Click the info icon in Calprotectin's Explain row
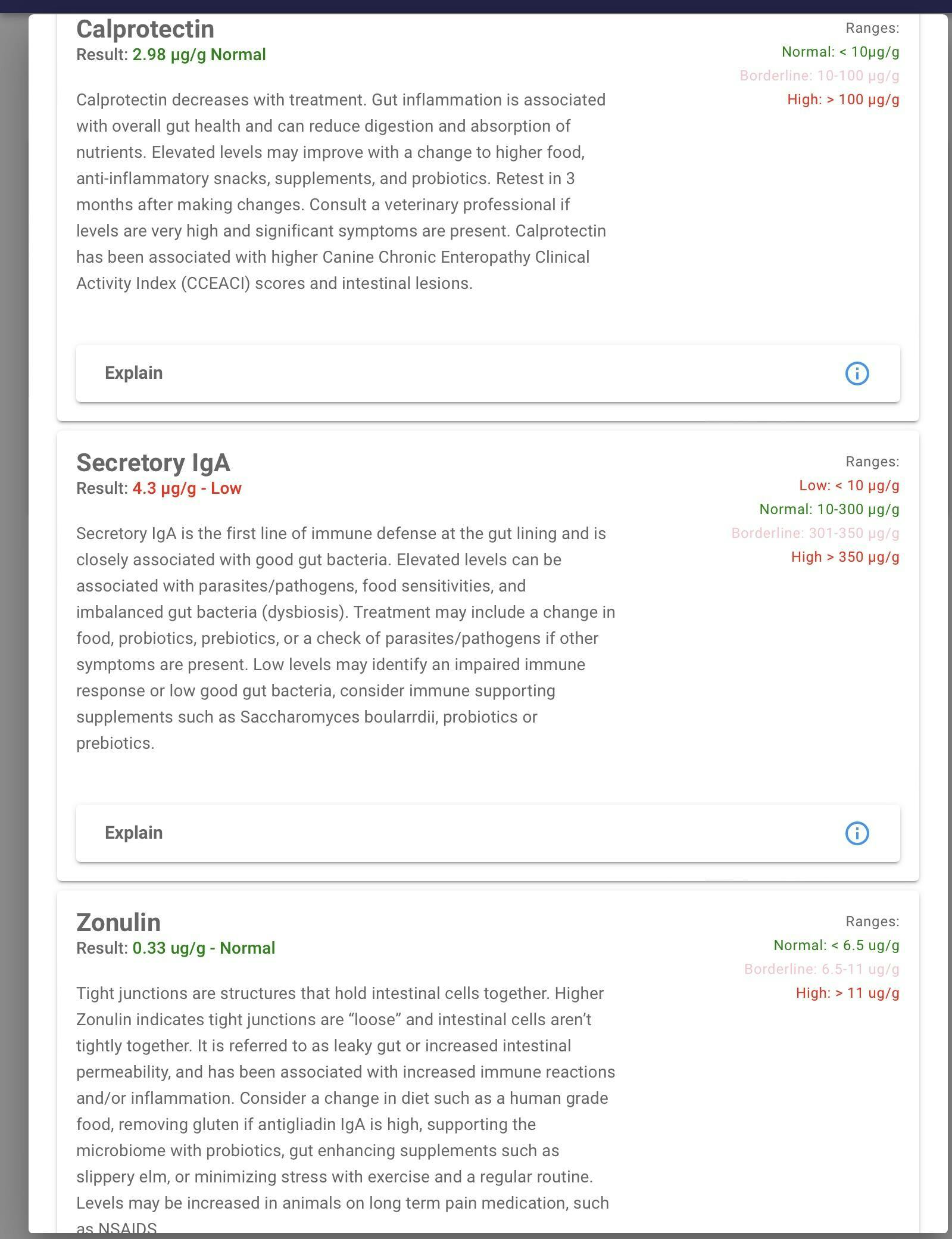 click(857, 373)
